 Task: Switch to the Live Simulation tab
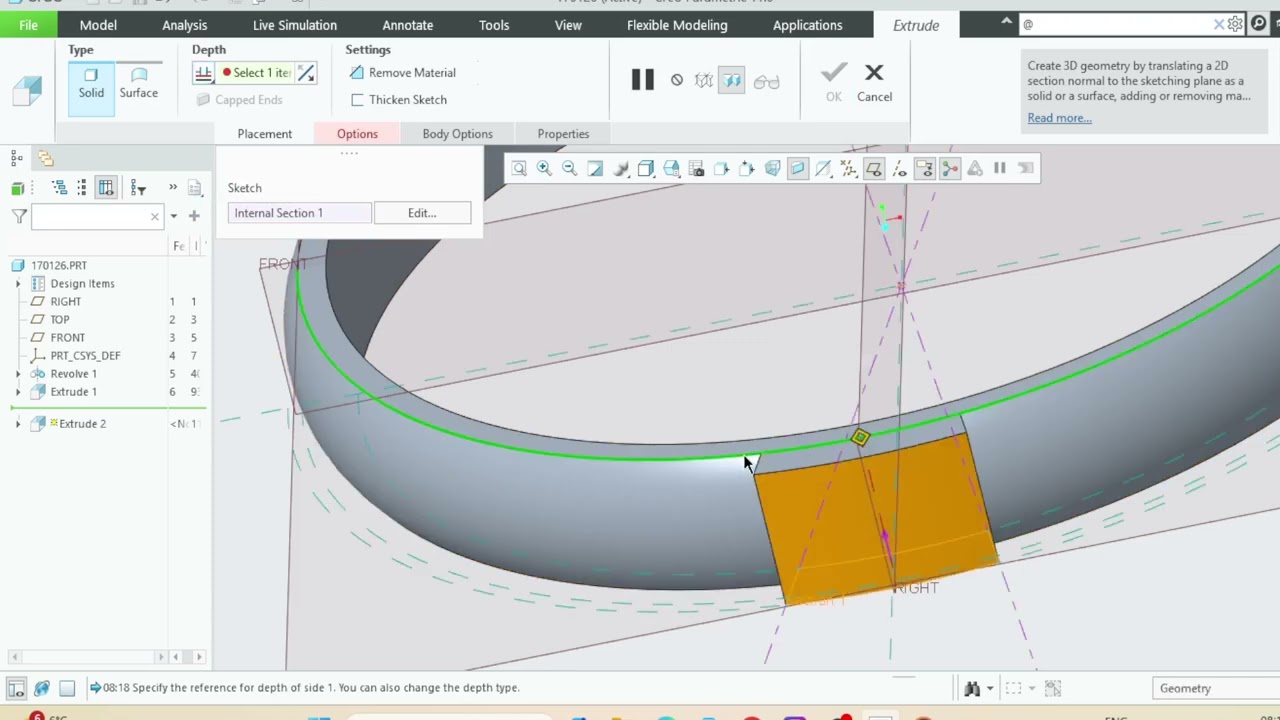pyautogui.click(x=295, y=25)
